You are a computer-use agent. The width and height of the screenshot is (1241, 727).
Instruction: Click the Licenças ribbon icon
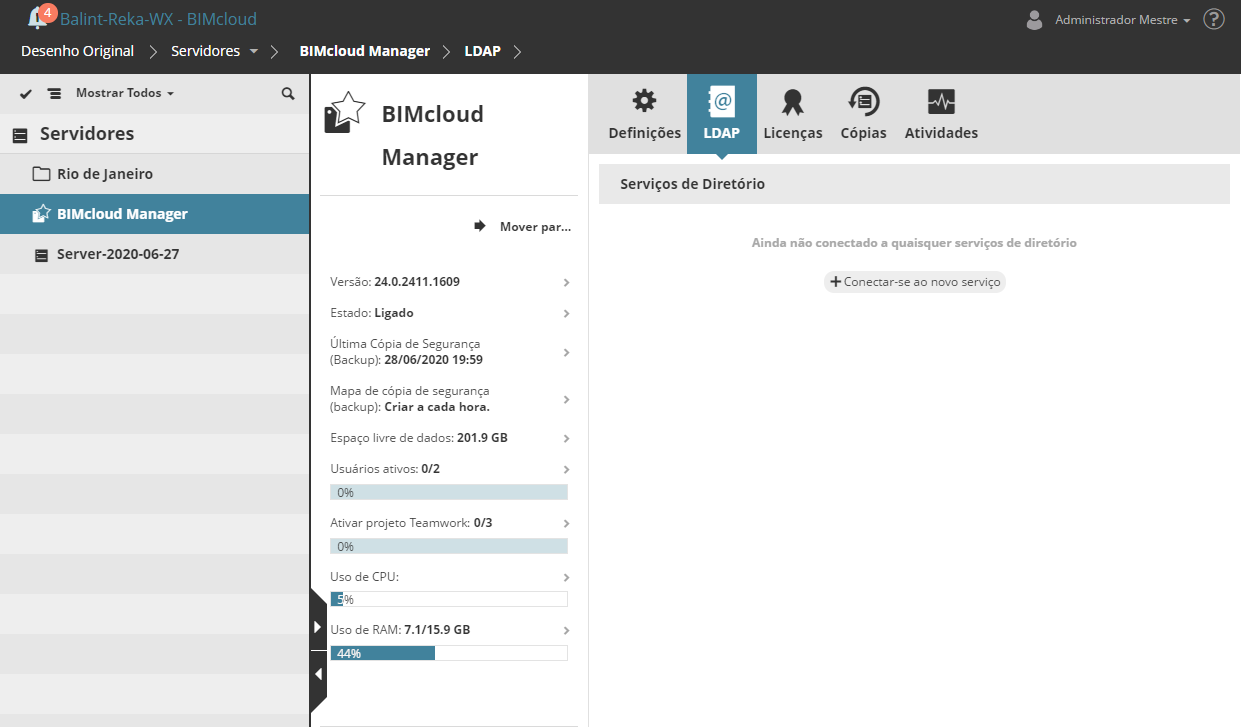pyautogui.click(x=793, y=101)
